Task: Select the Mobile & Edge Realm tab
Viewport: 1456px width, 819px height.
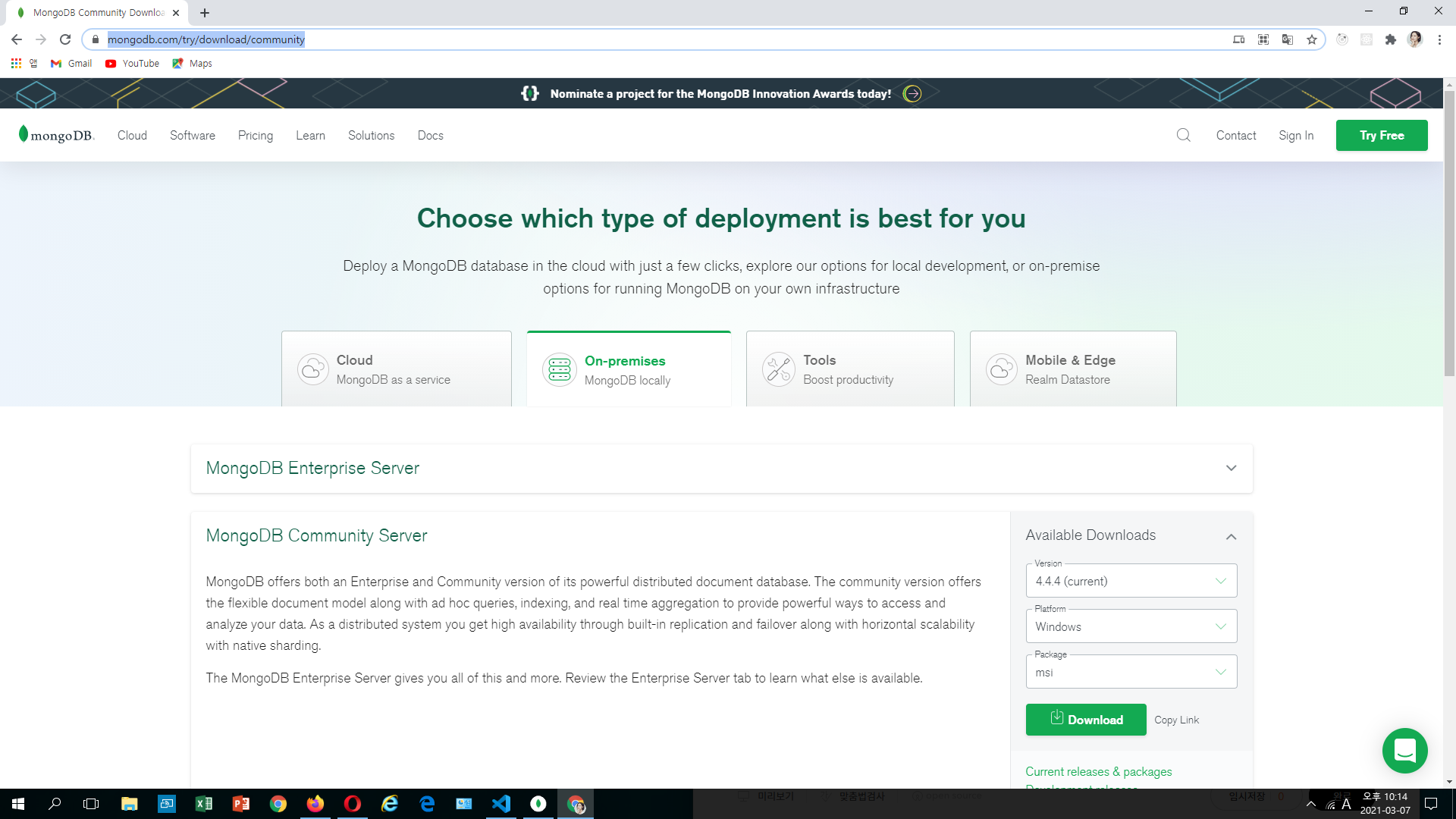Action: pyautogui.click(x=1073, y=369)
